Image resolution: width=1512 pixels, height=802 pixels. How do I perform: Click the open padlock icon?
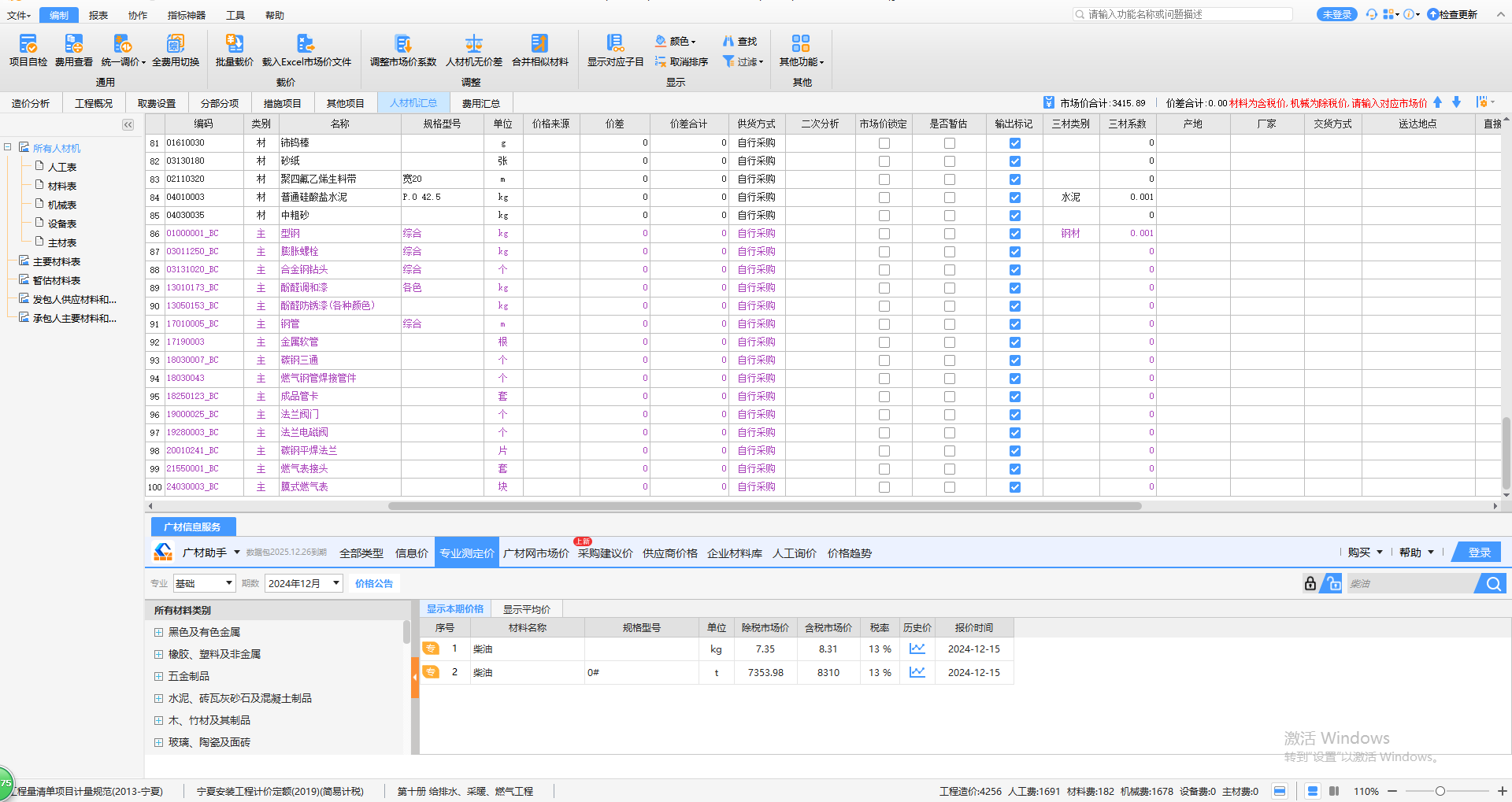(1332, 583)
